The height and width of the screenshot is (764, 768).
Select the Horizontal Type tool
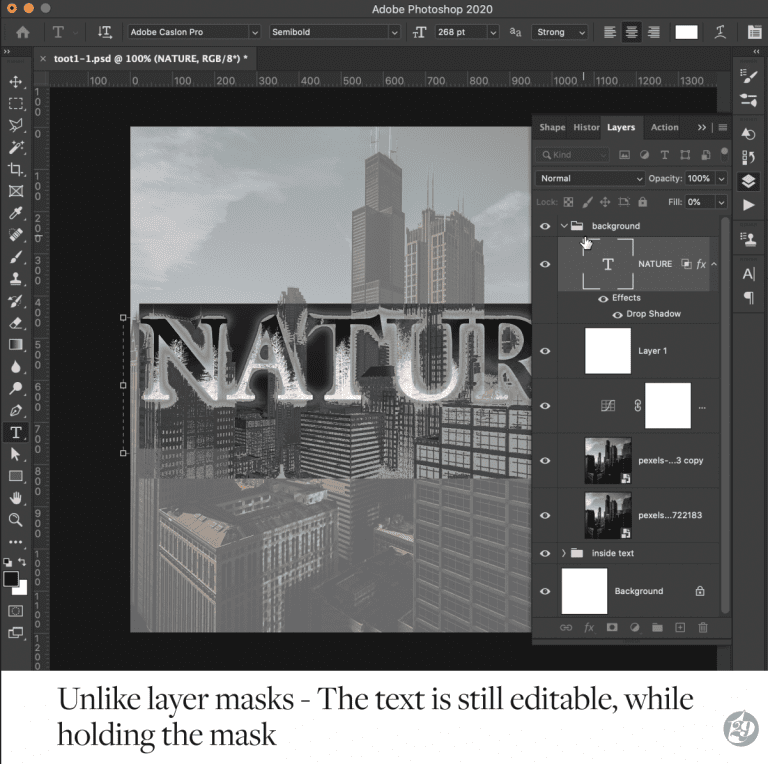tap(16, 432)
